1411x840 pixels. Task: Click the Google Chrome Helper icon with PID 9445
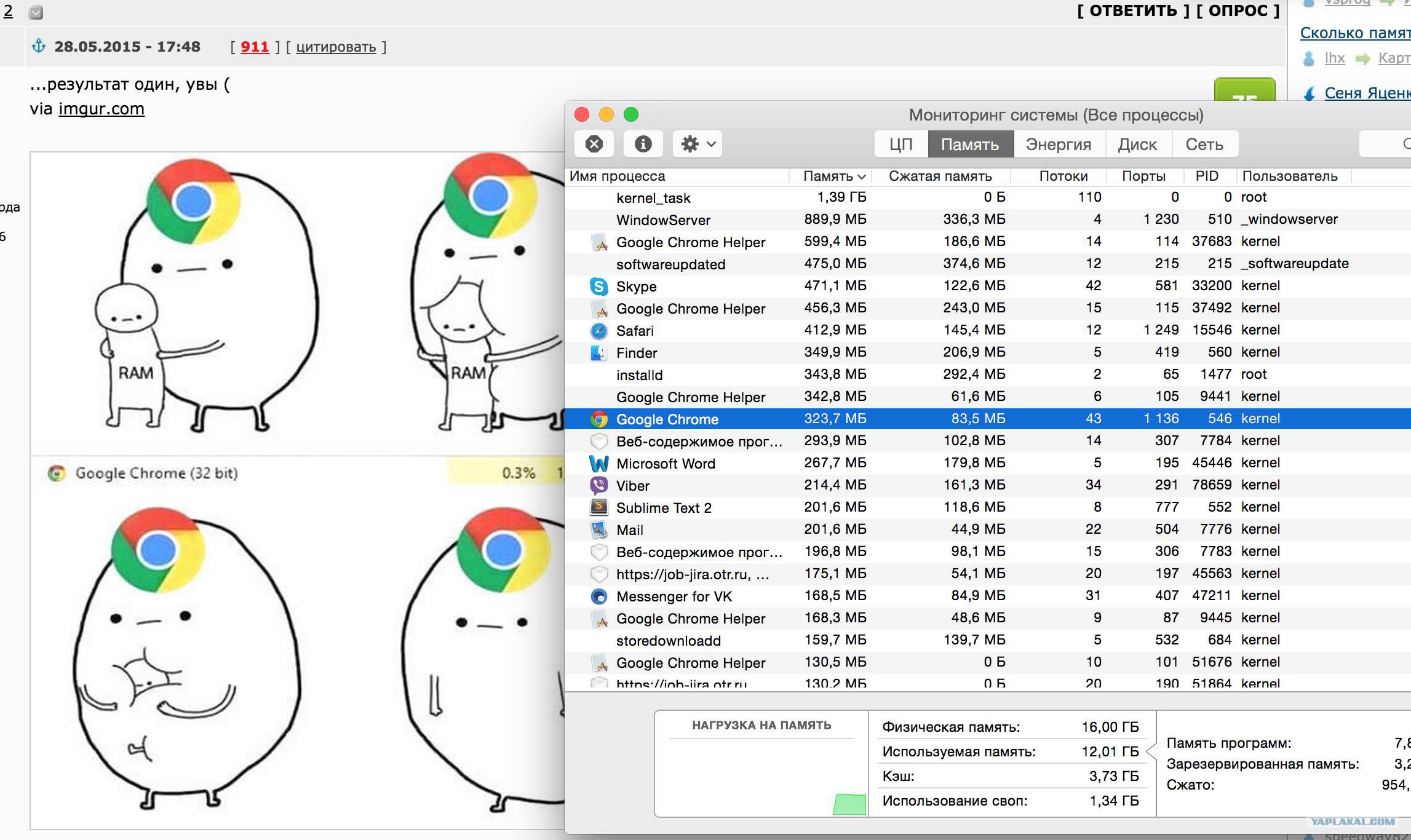coord(598,618)
